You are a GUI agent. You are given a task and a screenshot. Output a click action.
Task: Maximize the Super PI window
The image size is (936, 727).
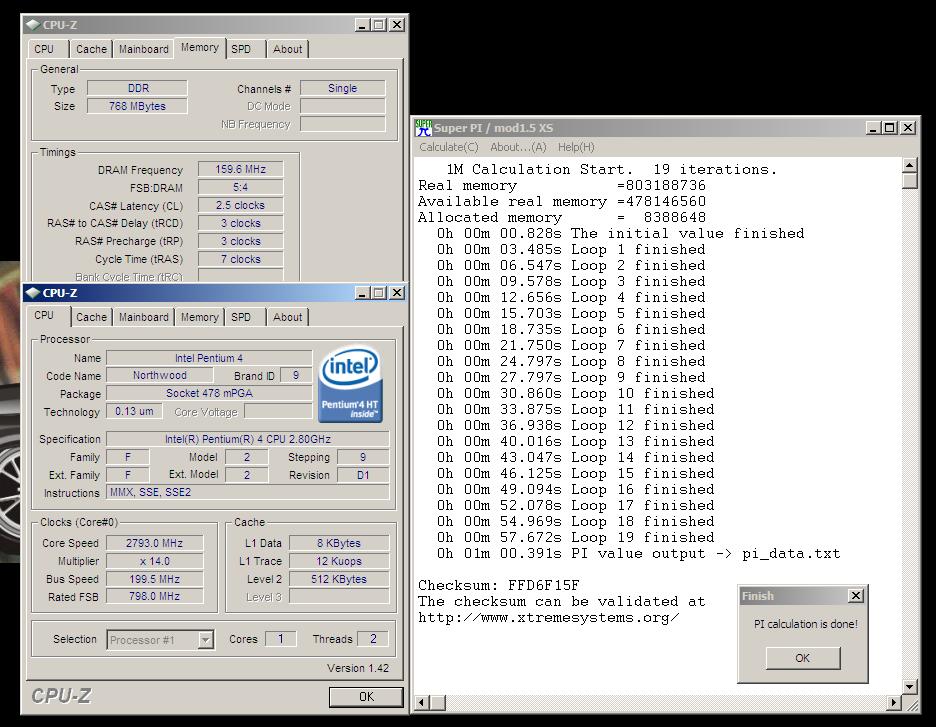pos(889,127)
